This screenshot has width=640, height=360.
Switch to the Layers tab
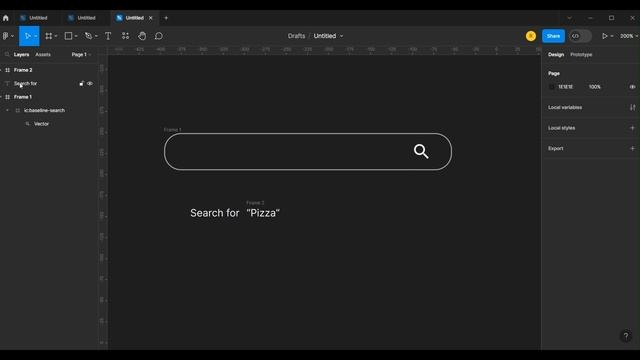point(21,54)
